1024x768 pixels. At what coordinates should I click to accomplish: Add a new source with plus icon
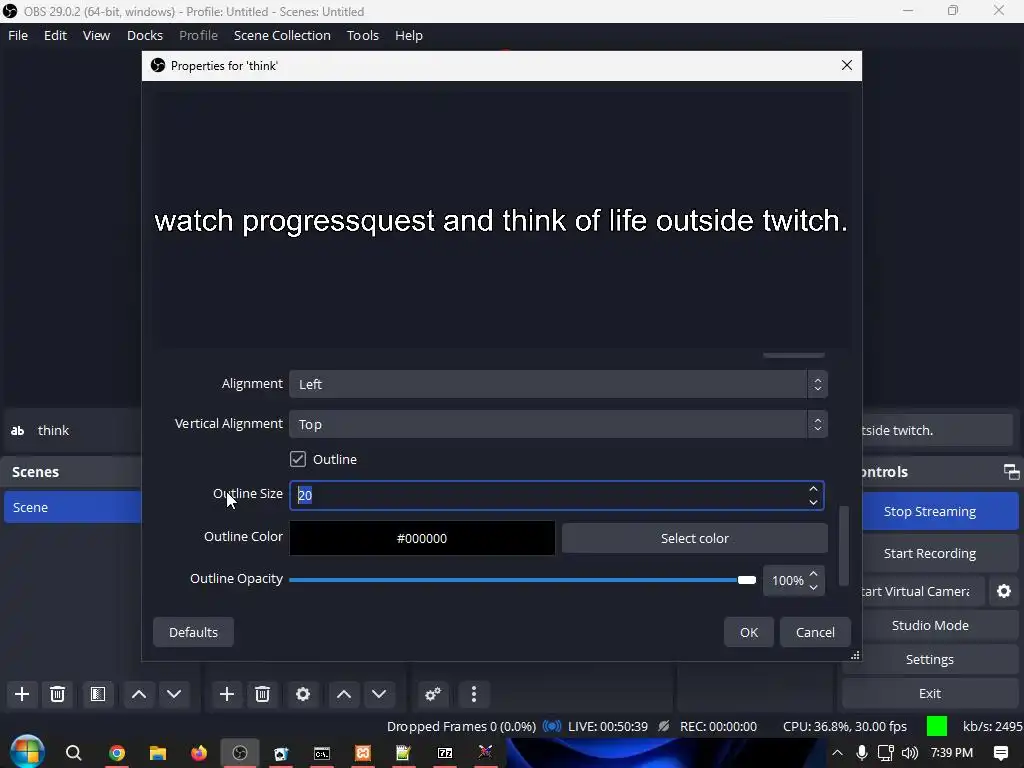coord(227,694)
